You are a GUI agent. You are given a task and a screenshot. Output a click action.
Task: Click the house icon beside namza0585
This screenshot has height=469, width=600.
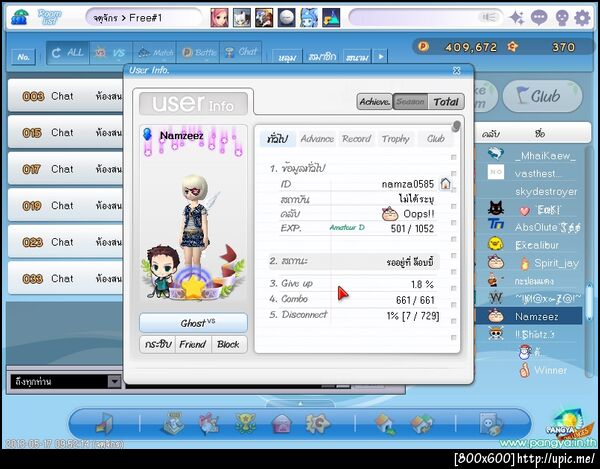tap(445, 184)
